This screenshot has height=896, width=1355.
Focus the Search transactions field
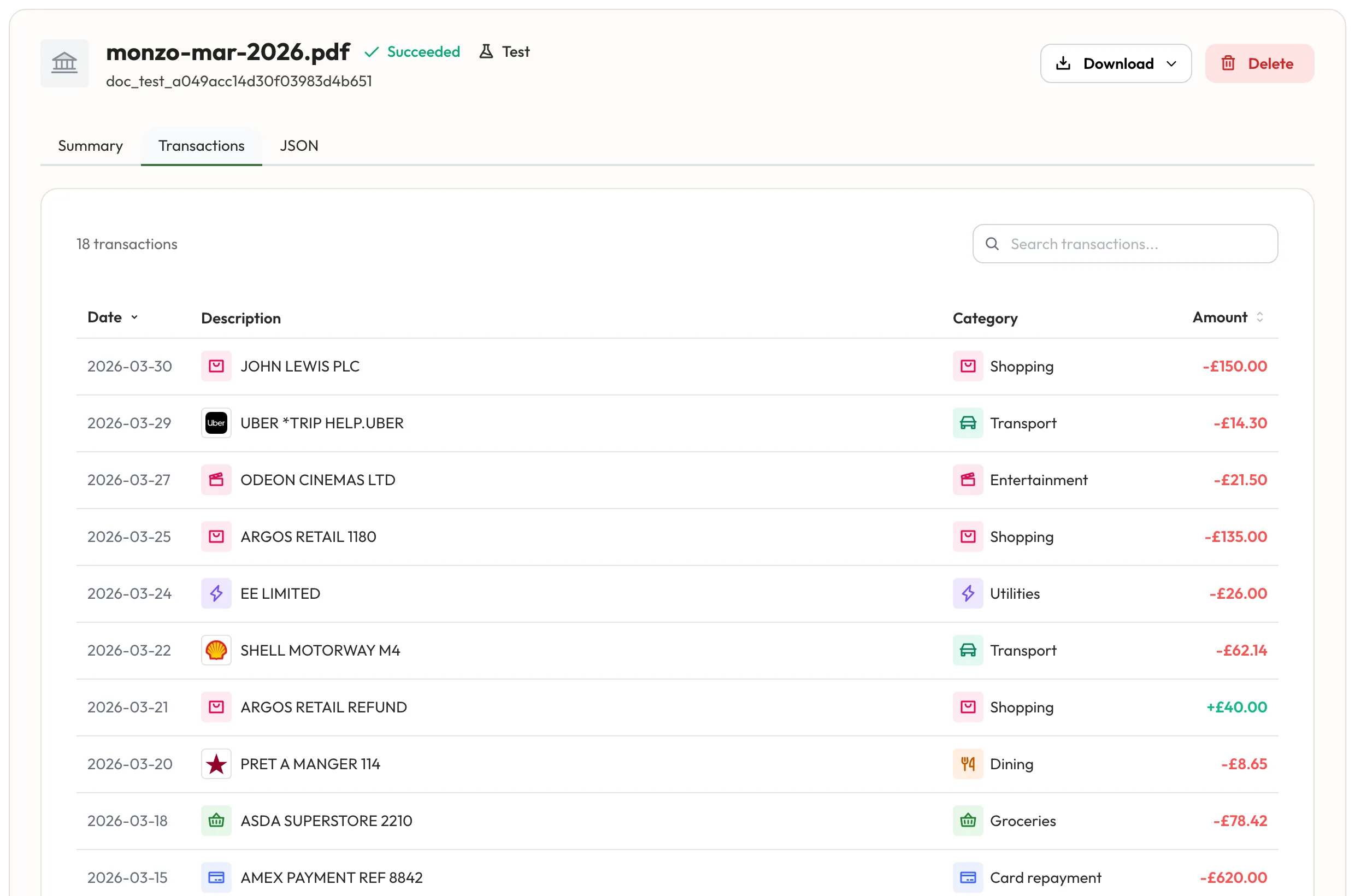pyautogui.click(x=1124, y=244)
